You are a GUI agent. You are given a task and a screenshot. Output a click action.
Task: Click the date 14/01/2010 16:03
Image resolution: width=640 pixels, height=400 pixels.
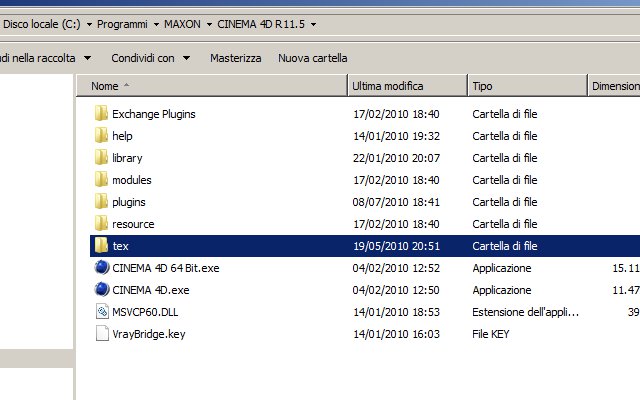(396, 334)
